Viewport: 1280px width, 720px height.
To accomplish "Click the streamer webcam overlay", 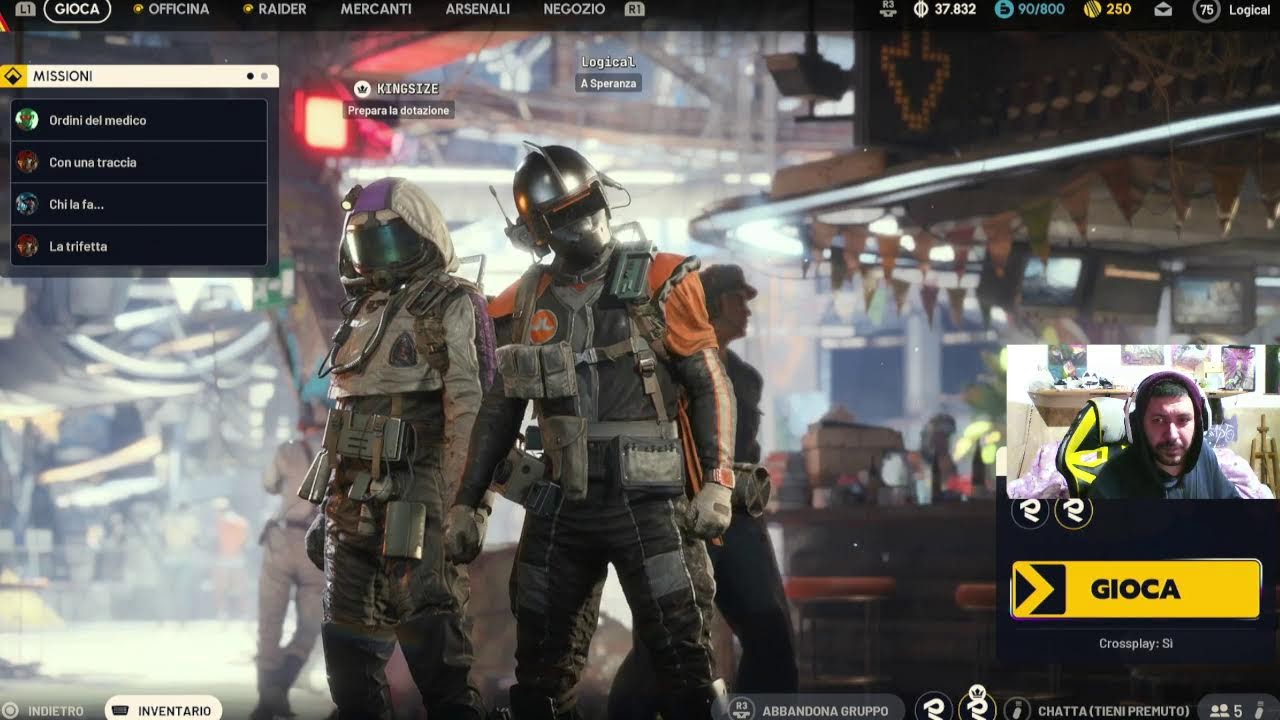I will tap(1142, 422).
